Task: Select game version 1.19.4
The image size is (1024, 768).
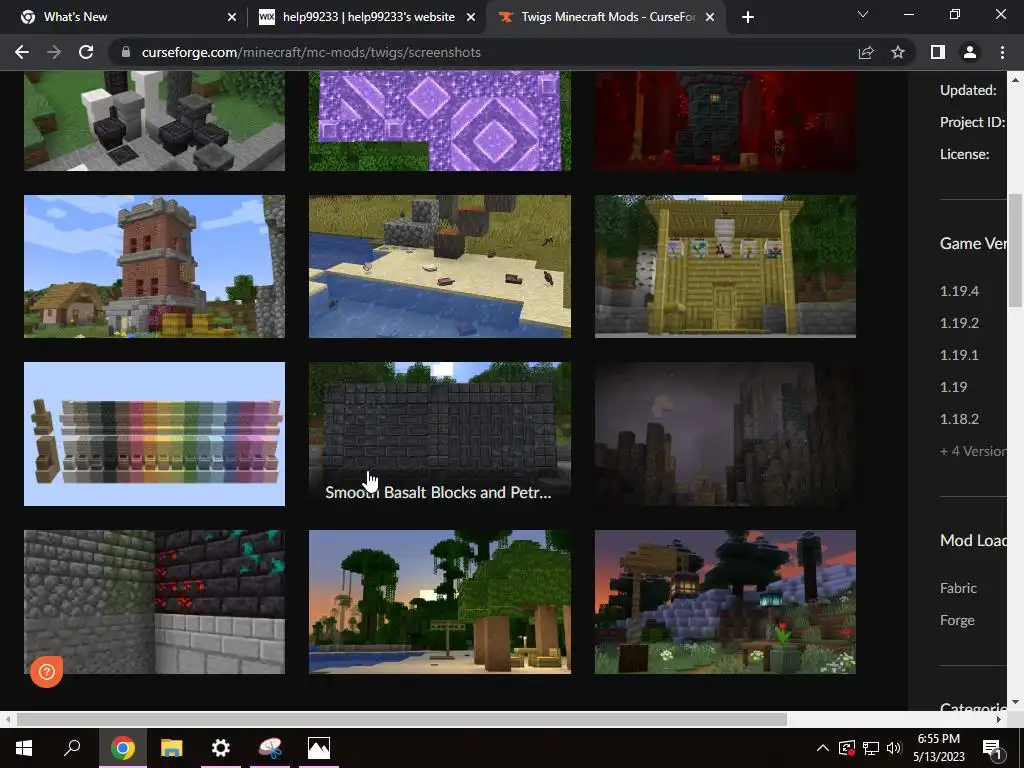Action: pyautogui.click(x=959, y=291)
